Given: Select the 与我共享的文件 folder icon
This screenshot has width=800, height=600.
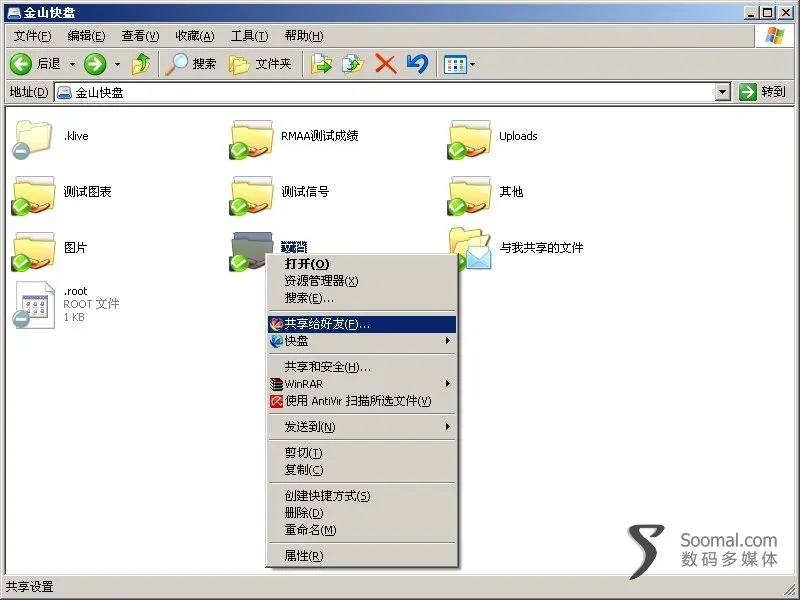Looking at the screenshot, I should [x=470, y=248].
